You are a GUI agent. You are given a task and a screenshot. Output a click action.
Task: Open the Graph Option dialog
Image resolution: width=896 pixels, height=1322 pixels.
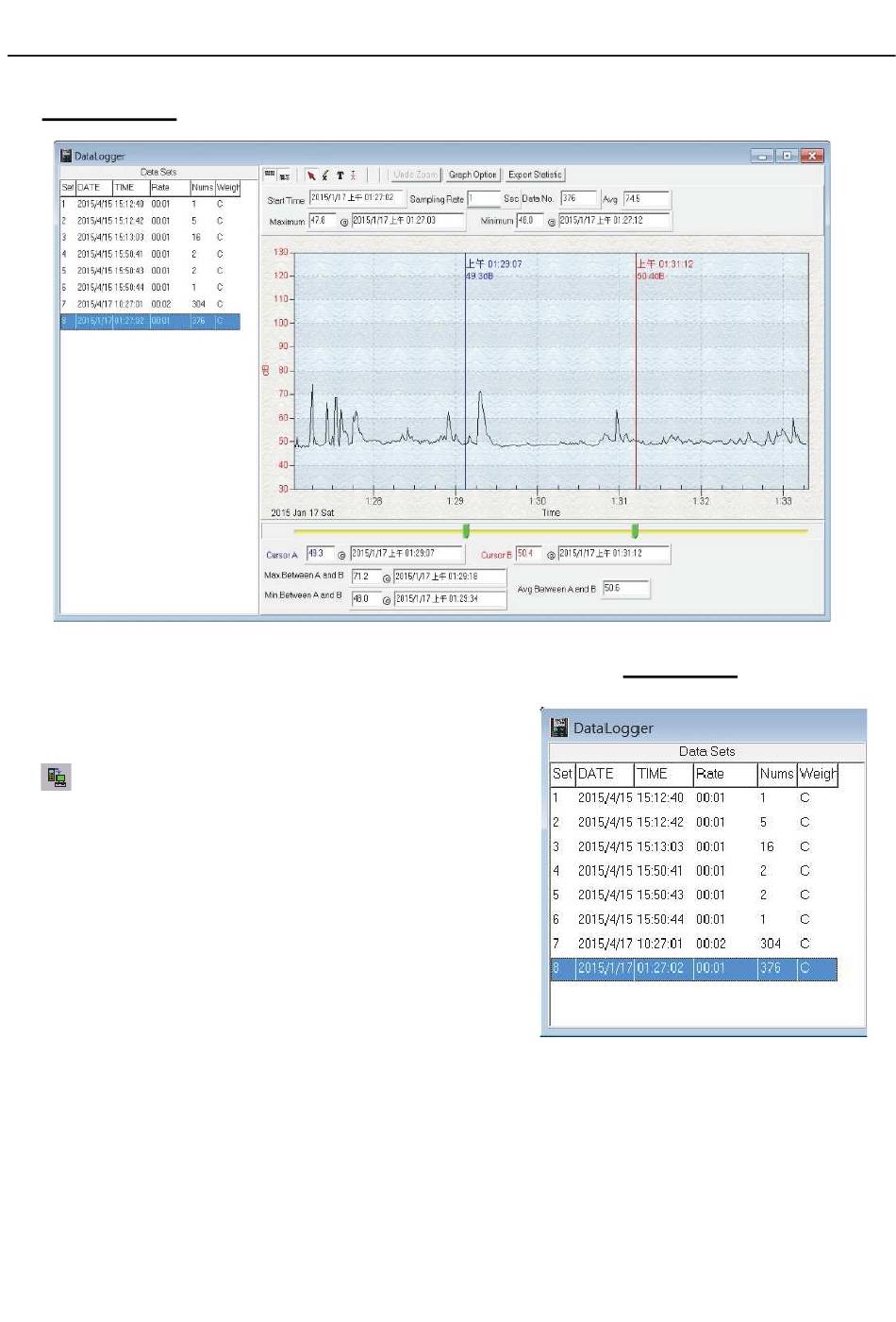(473, 175)
